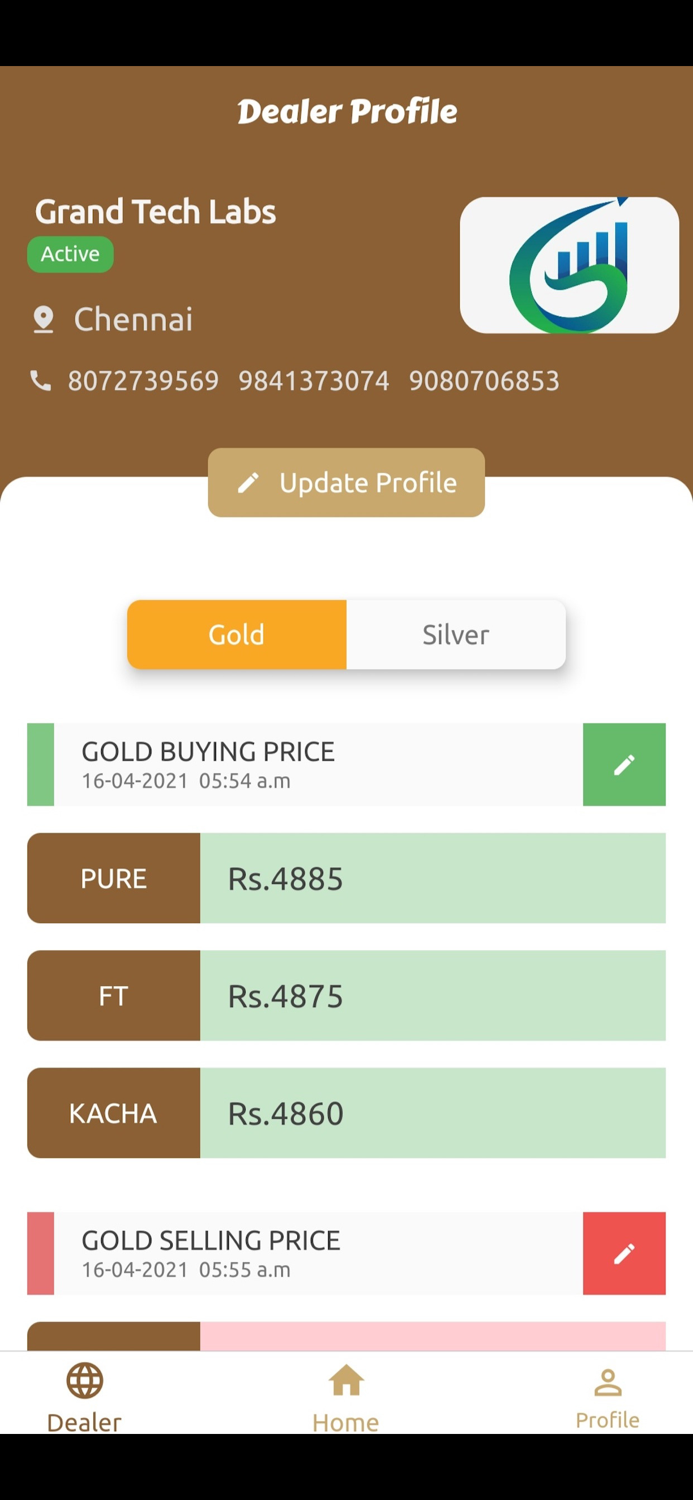This screenshot has width=693, height=1500.
Task: Switch back to the Gold price view
Action: (x=236, y=634)
